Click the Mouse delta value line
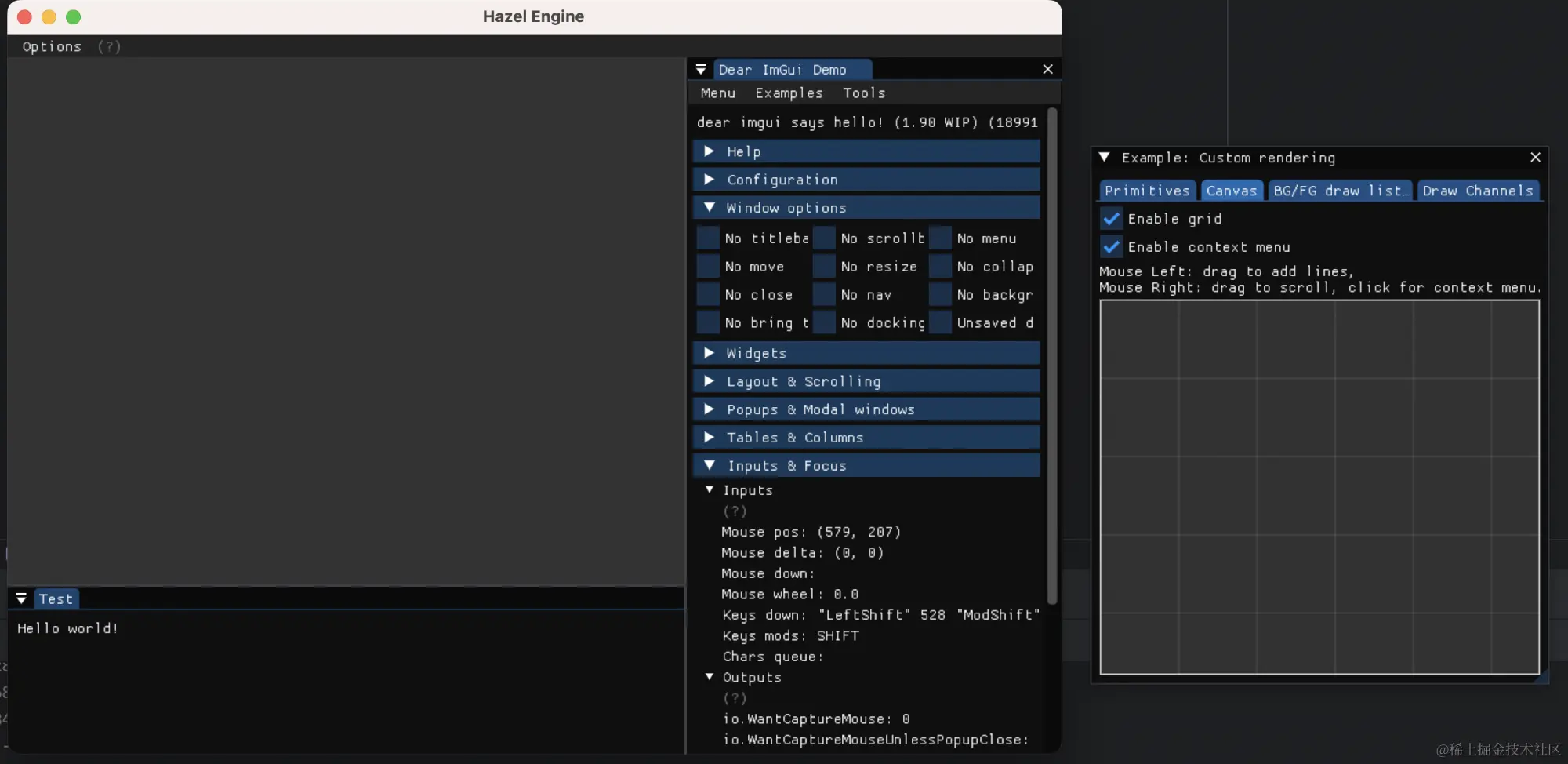Viewport: 1568px width, 764px height. point(803,553)
